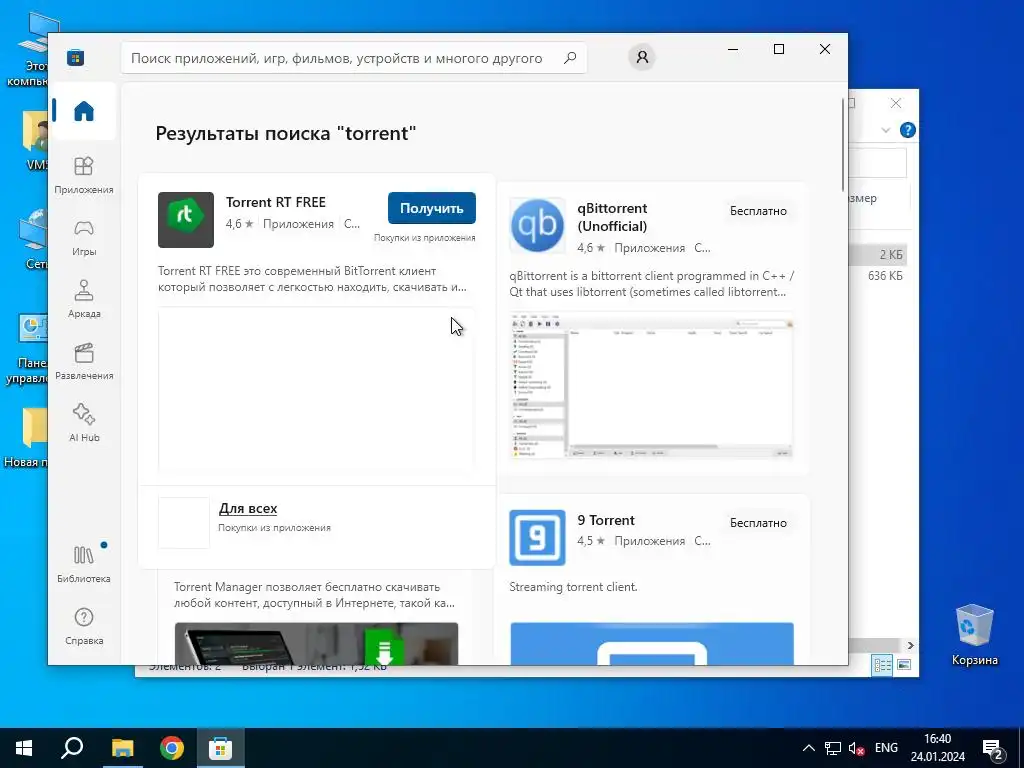Open the user account profile icon

pos(642,57)
